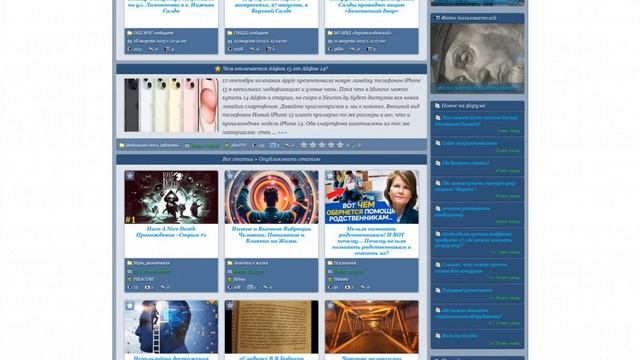Viewport: 640px width, 360px height.
Task: Show next user photo with right arrow
Action: pyautogui.click(x=520, y=58)
